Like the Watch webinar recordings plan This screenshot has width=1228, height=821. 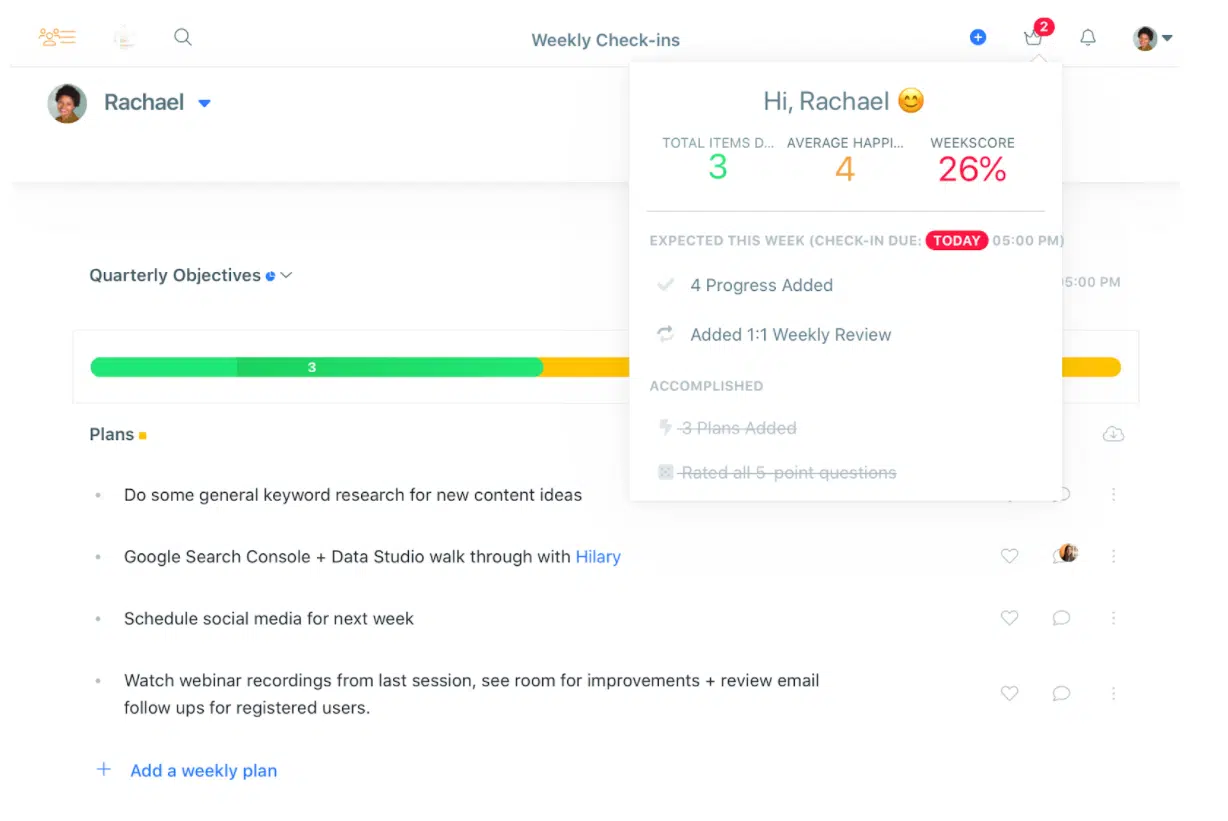pyautogui.click(x=1010, y=693)
